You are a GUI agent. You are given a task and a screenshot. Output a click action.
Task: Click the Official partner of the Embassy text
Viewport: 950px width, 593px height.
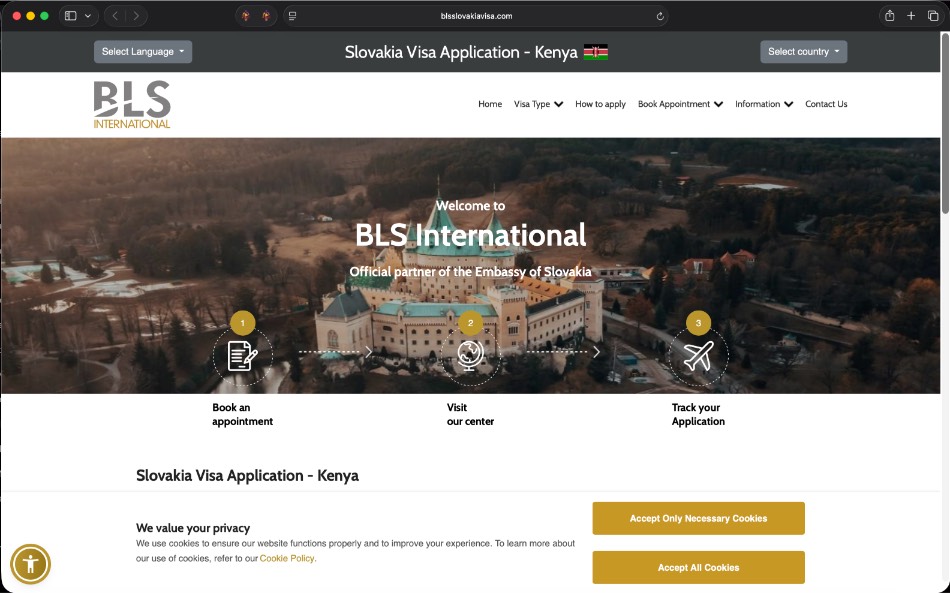[x=470, y=271]
